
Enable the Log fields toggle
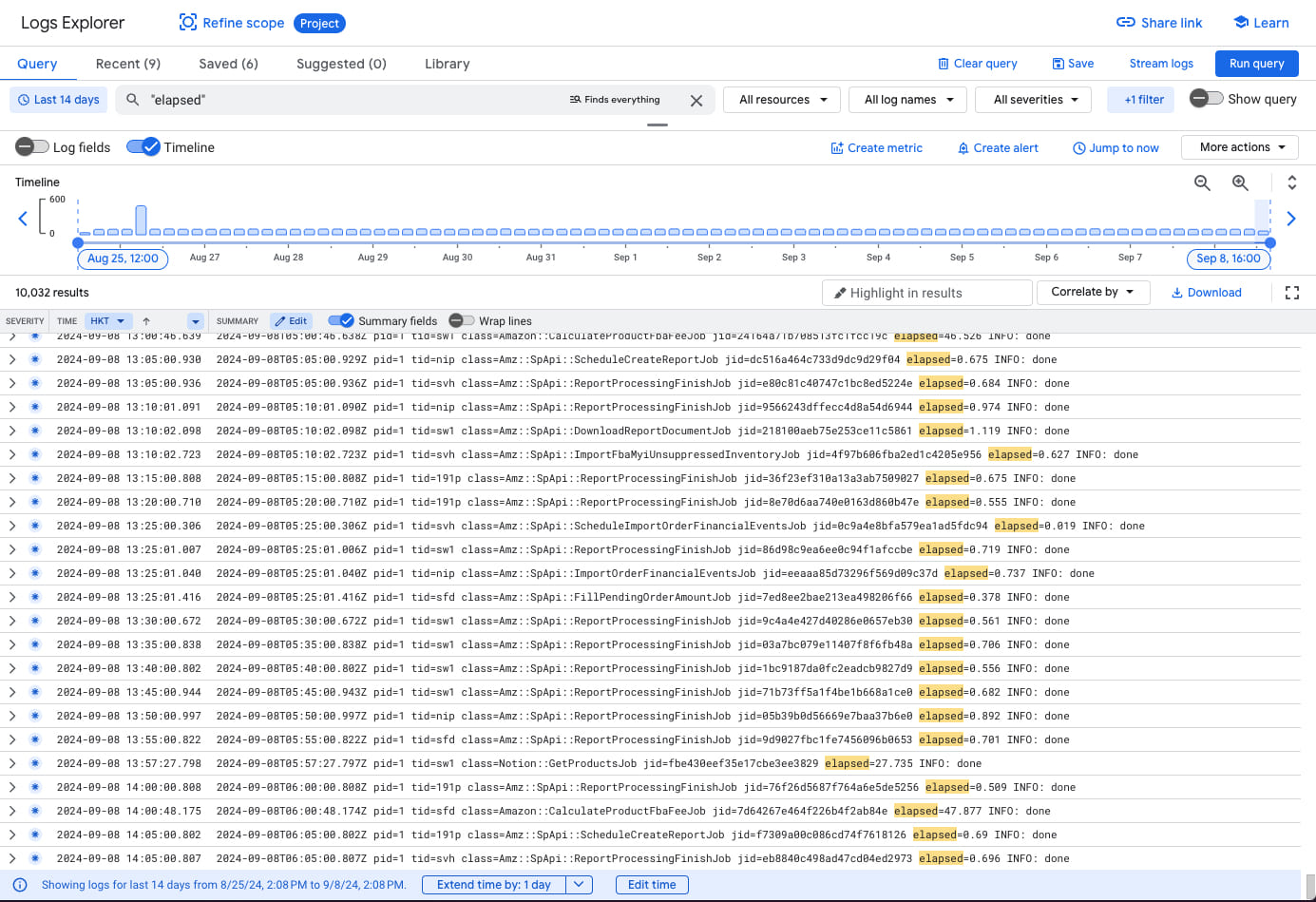(x=32, y=146)
